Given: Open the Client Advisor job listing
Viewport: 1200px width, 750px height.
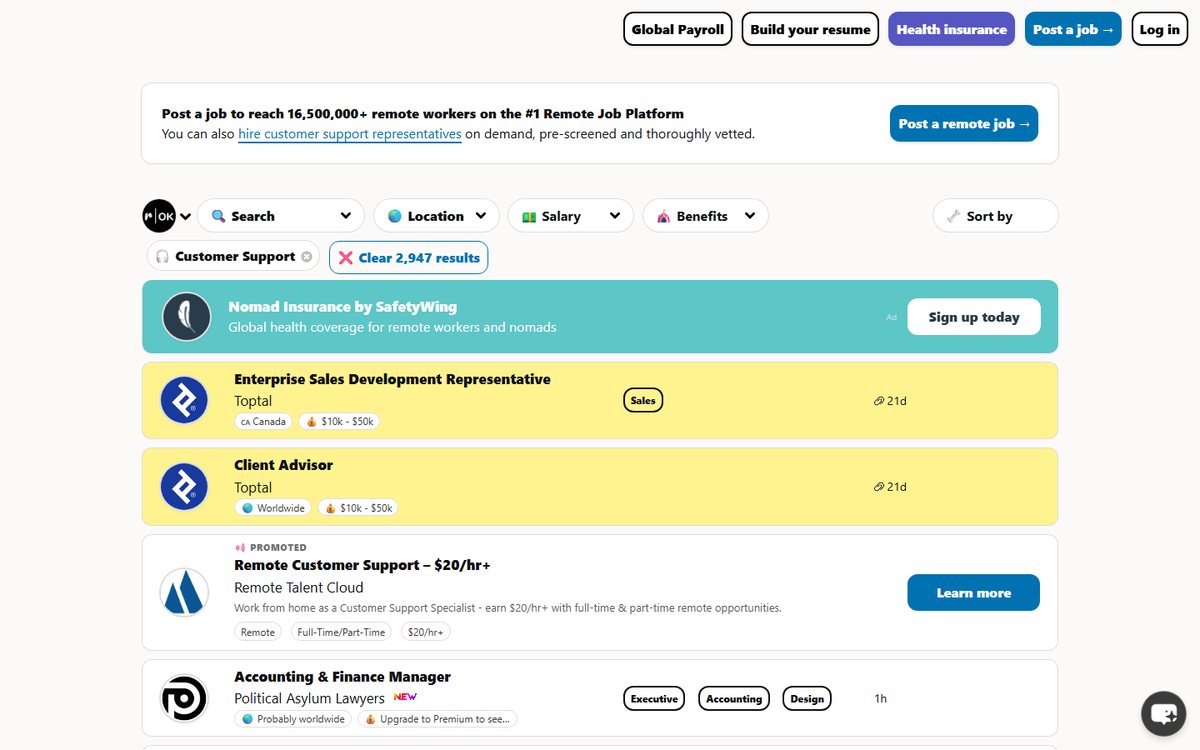Looking at the screenshot, I should pos(283,465).
